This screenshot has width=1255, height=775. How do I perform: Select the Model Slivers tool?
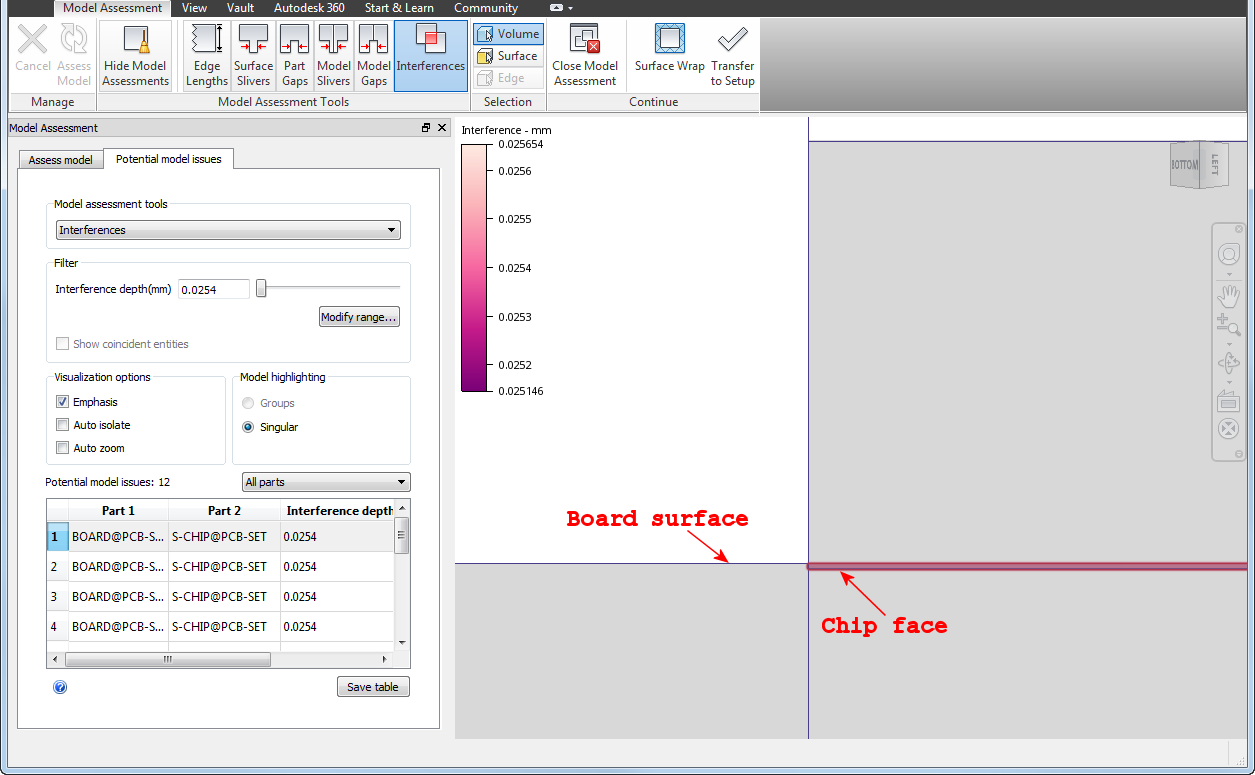[334, 55]
